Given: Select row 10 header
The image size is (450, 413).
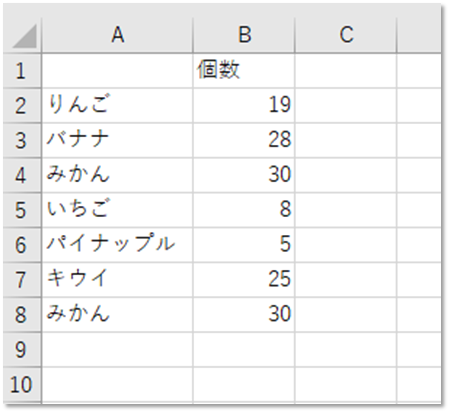Looking at the screenshot, I should pos(22,384).
